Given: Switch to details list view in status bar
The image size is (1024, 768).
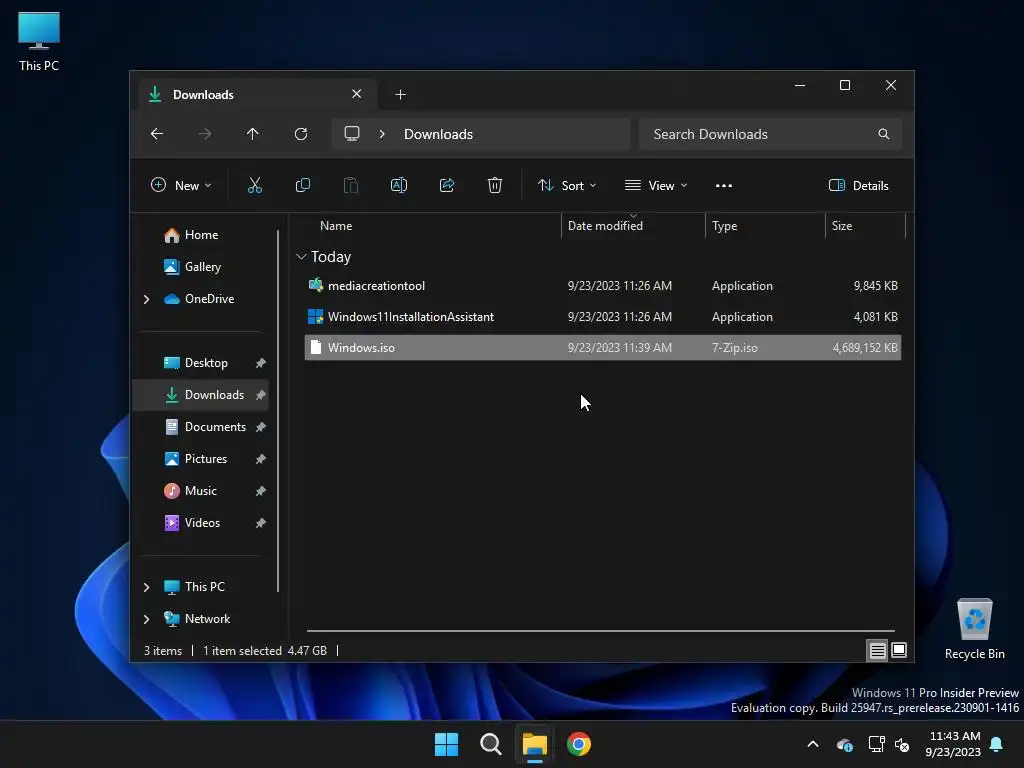Looking at the screenshot, I should [x=878, y=650].
